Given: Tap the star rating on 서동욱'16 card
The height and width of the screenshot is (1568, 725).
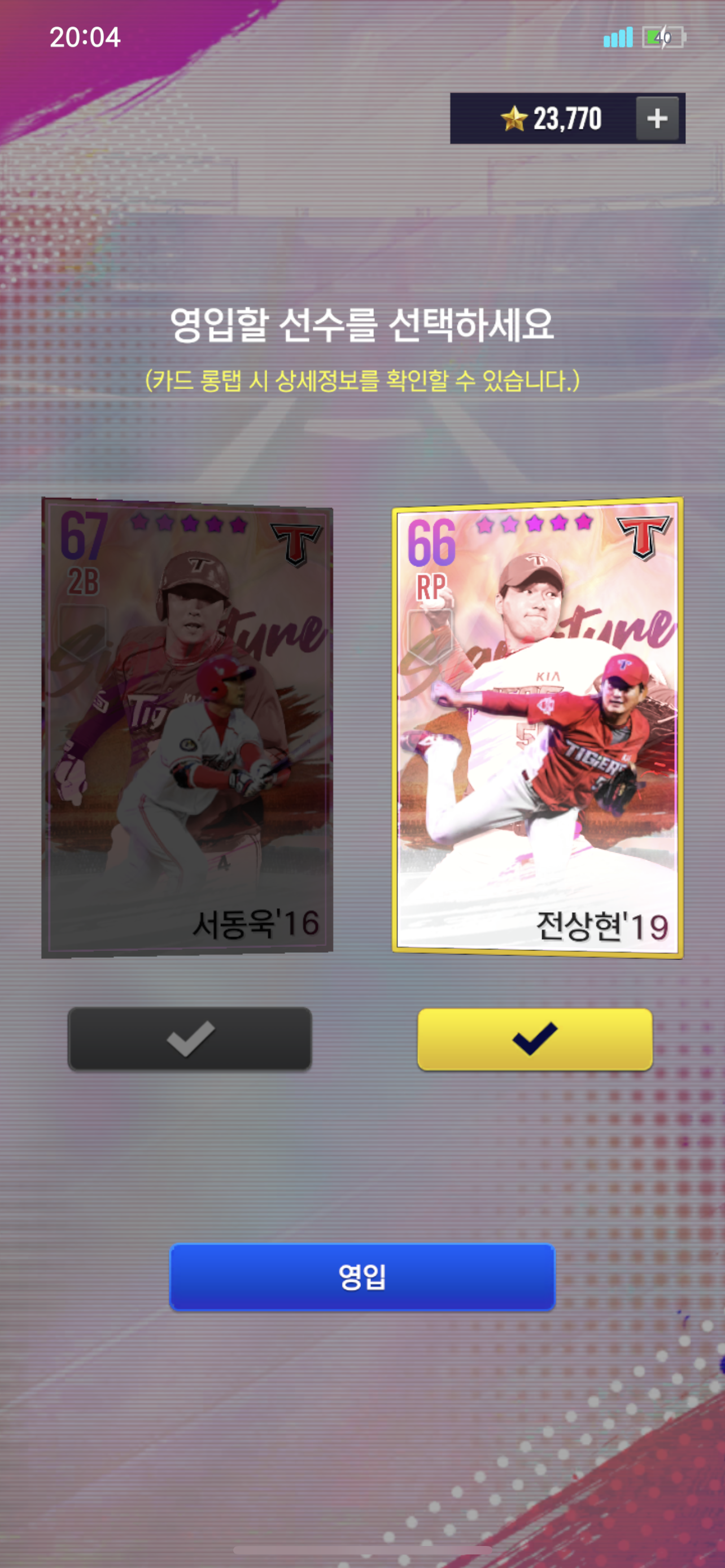Looking at the screenshot, I should [189, 522].
